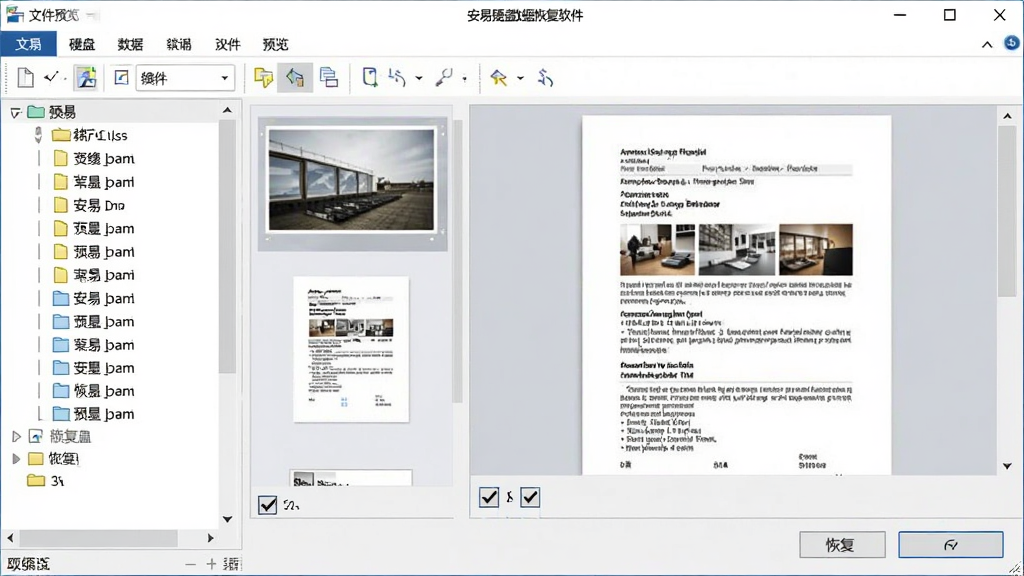Click the checkmark icon in the toolbar
This screenshot has height=576, width=1024.
(x=52, y=78)
